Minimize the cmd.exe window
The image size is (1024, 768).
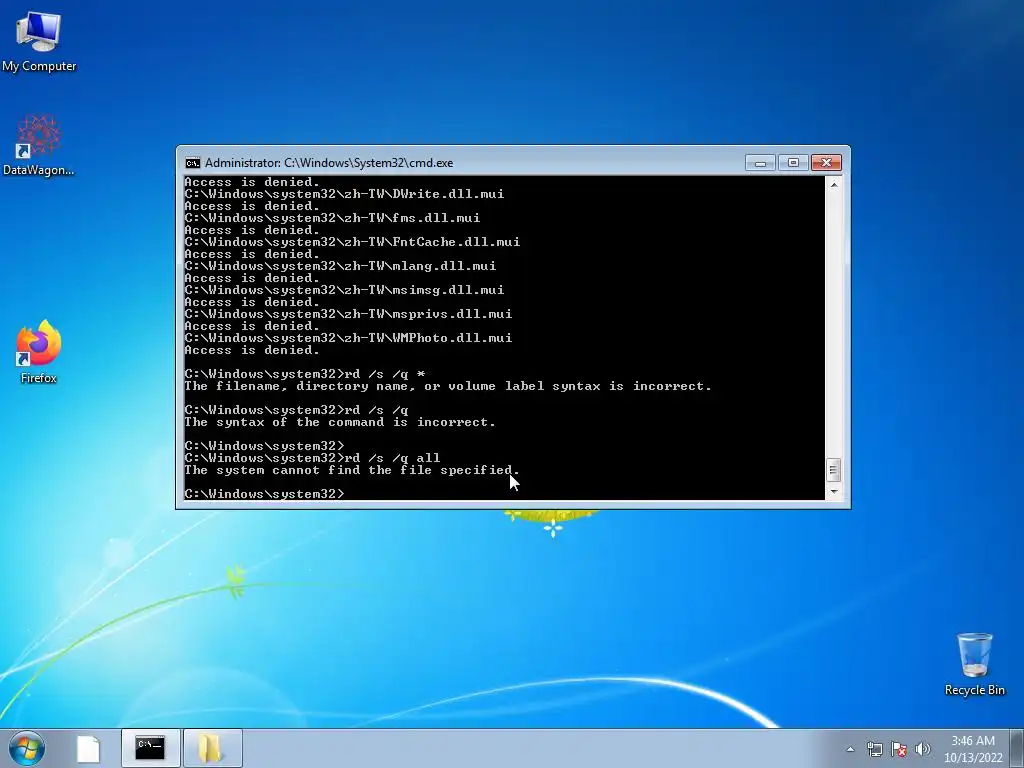tap(760, 163)
